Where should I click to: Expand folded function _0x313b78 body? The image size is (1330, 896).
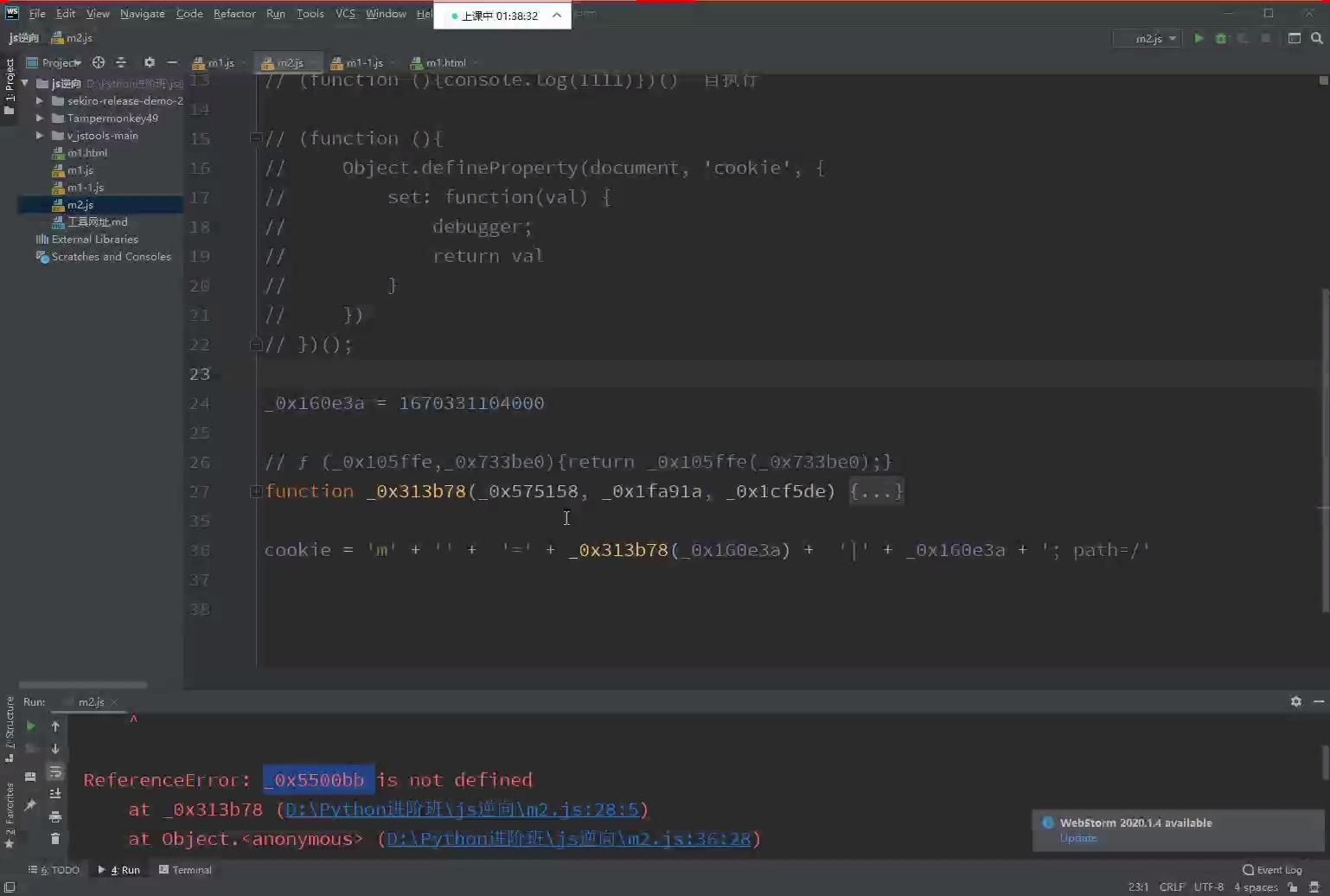876,491
